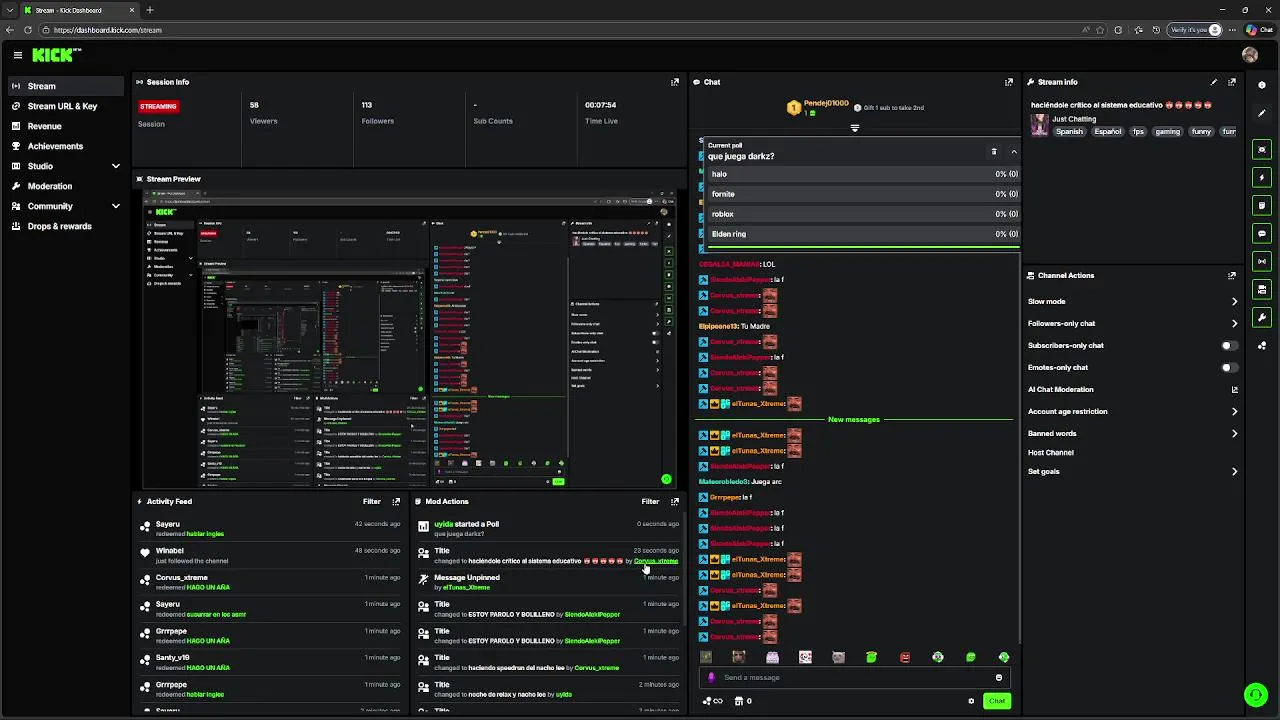1280x720 pixels.
Task: Expand the leaderboard handle below Pendej01000
Action: (x=854, y=128)
